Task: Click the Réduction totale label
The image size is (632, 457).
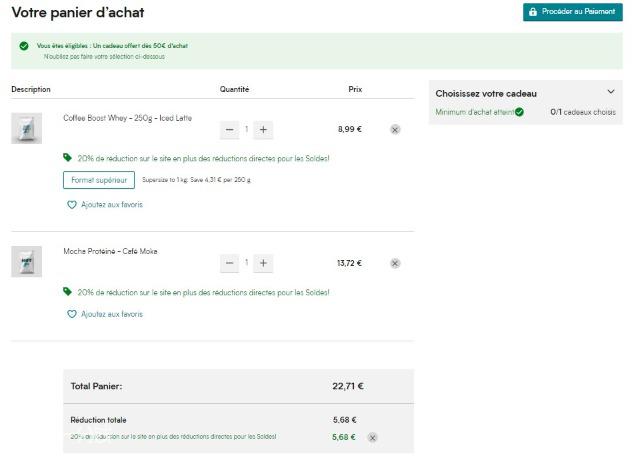Action: tap(98, 420)
